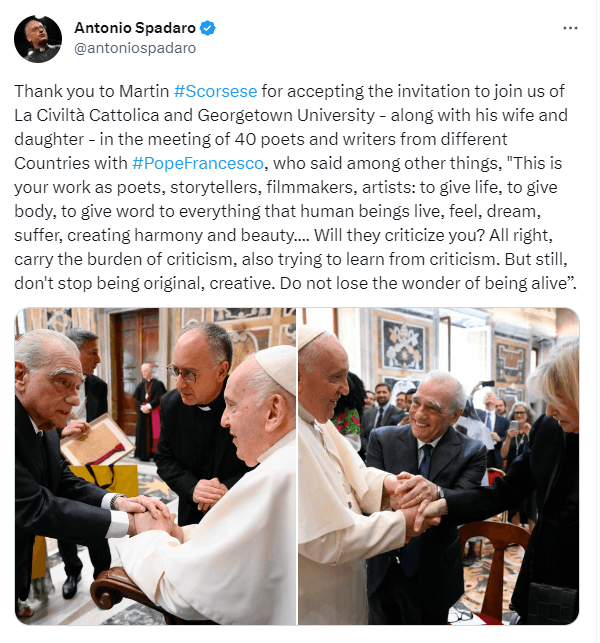Screen dimensions: 600x643
Task: Click the blue verified checkmark badge
Action: point(208,28)
